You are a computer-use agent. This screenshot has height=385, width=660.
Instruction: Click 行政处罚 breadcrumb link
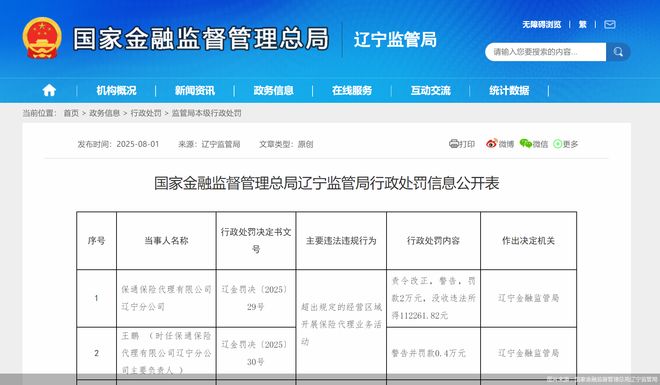146,113
